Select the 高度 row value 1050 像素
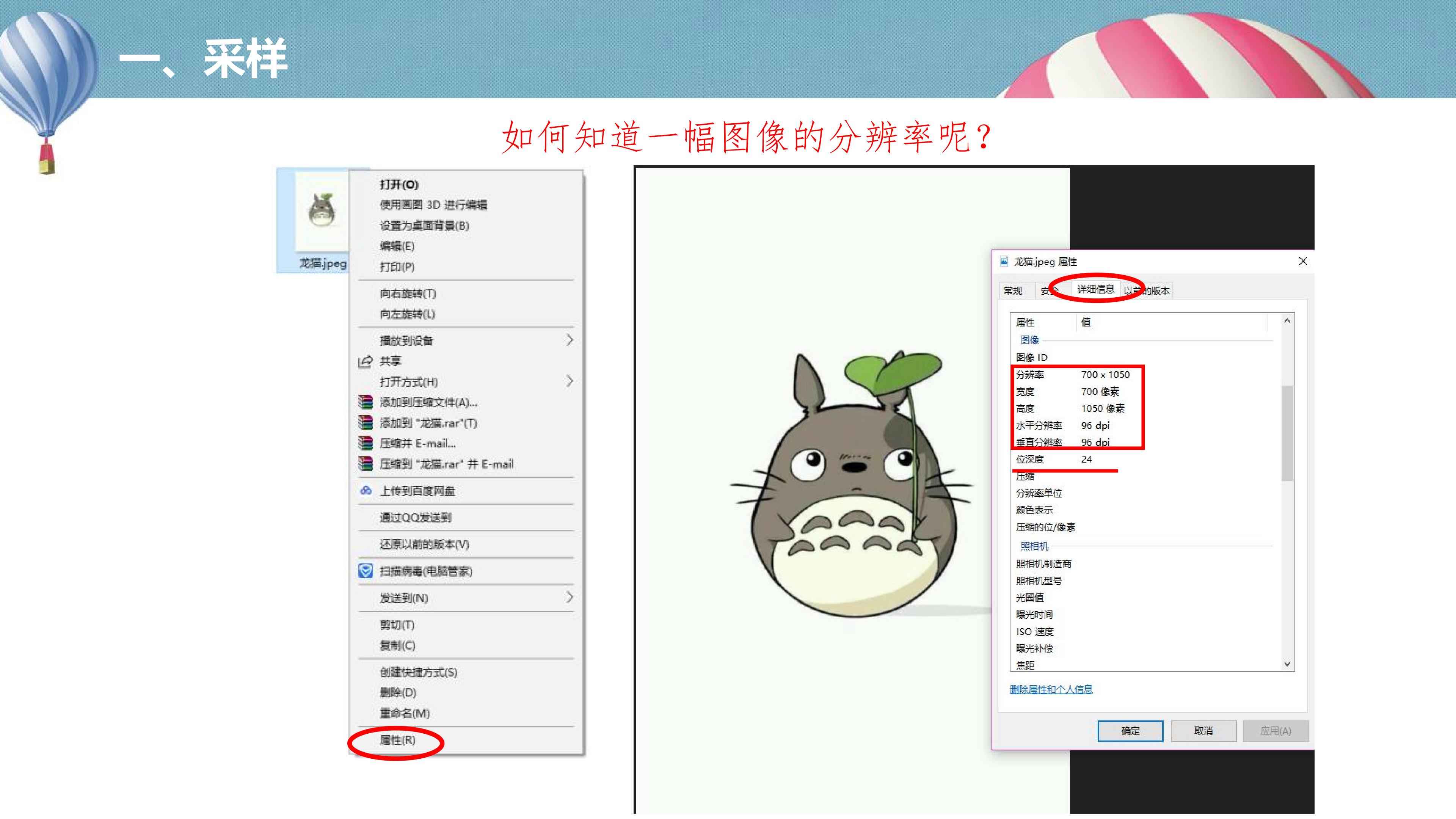The image size is (1456, 819). [x=1103, y=409]
